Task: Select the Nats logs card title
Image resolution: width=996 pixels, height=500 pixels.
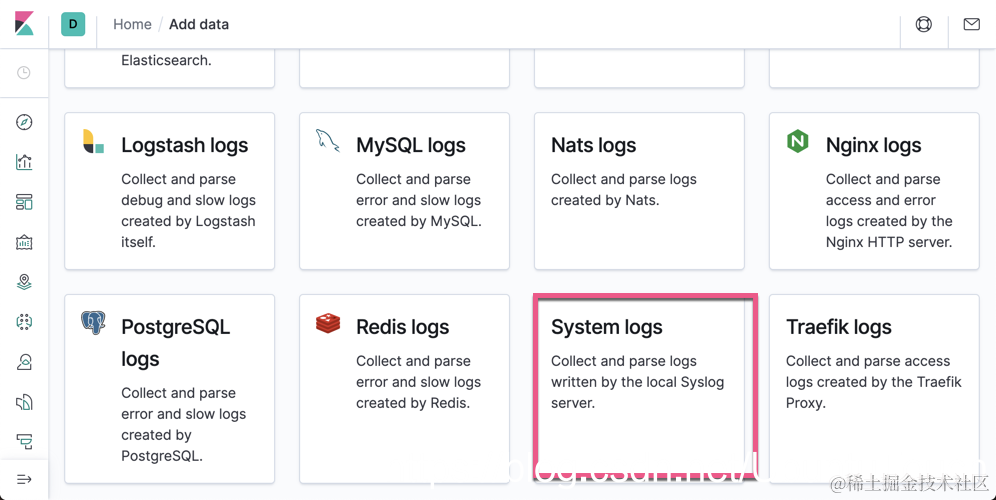Action: 593,145
